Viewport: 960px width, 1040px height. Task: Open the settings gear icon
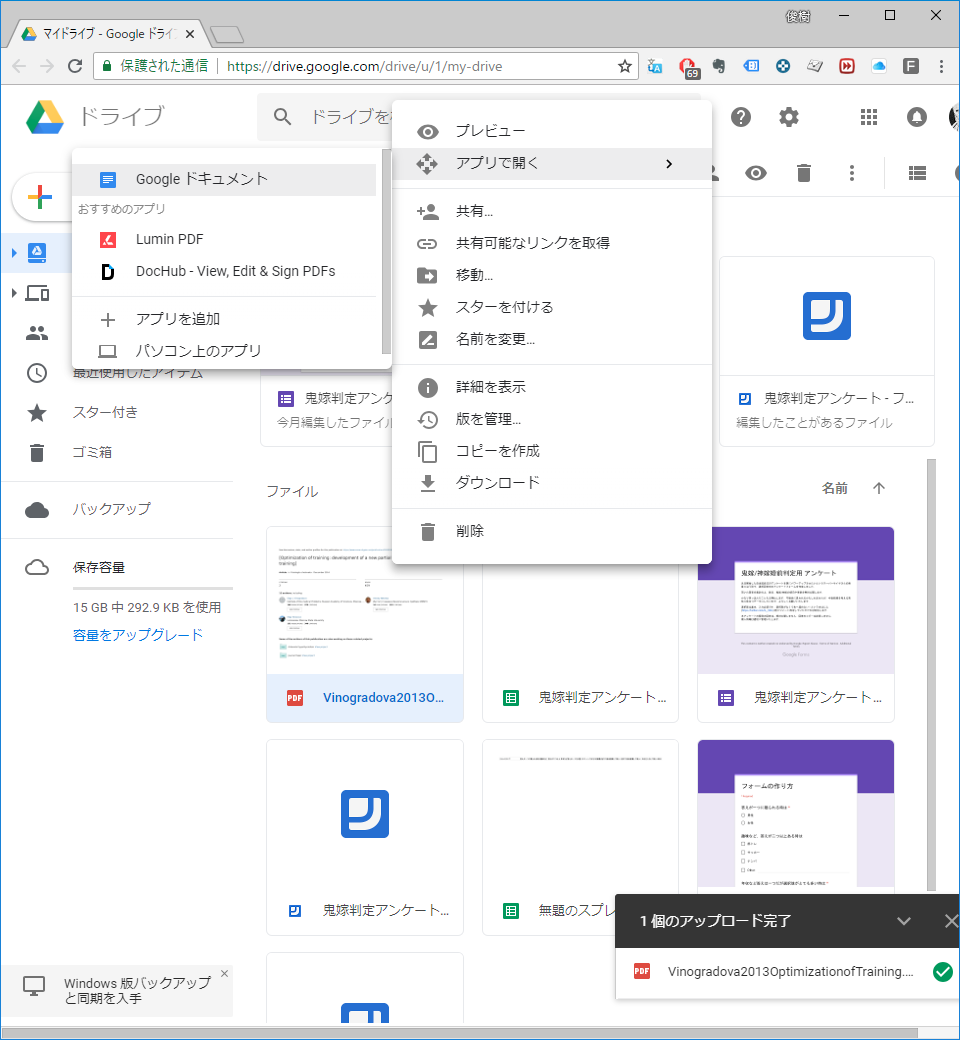pyautogui.click(x=789, y=117)
